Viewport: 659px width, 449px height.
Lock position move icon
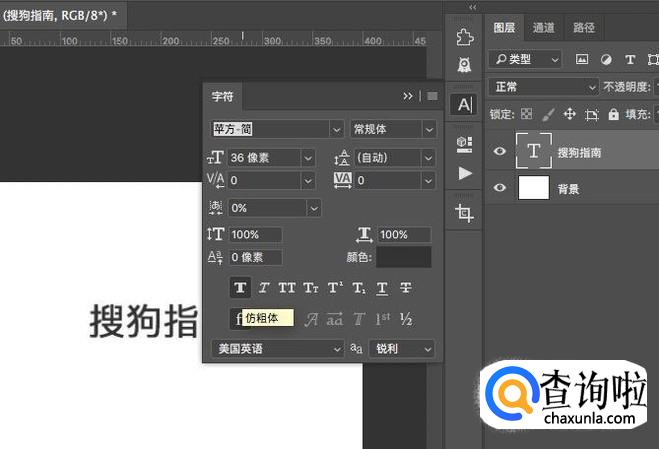coord(569,114)
